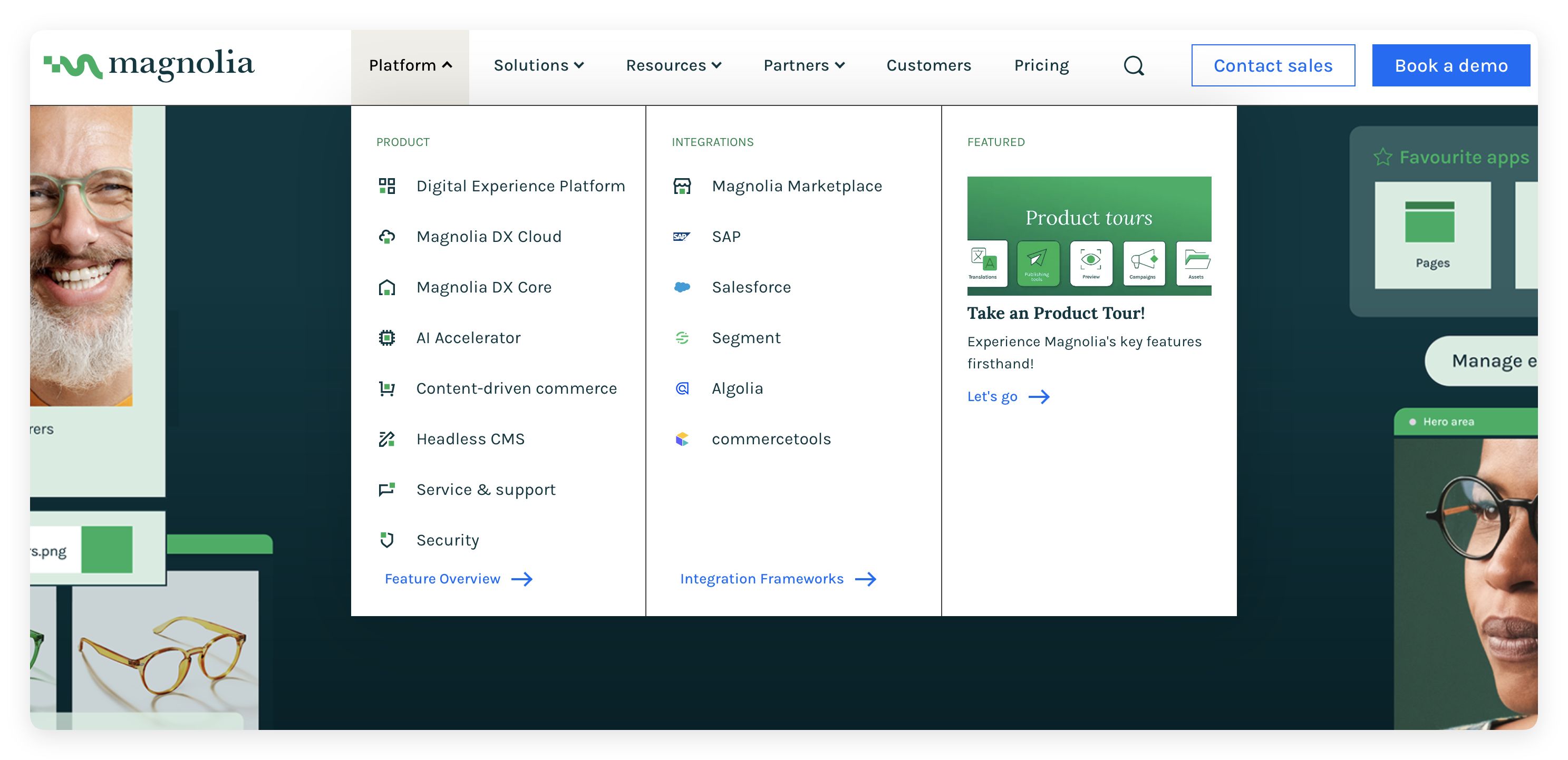Expand the Resources dropdown

pyautogui.click(x=673, y=66)
